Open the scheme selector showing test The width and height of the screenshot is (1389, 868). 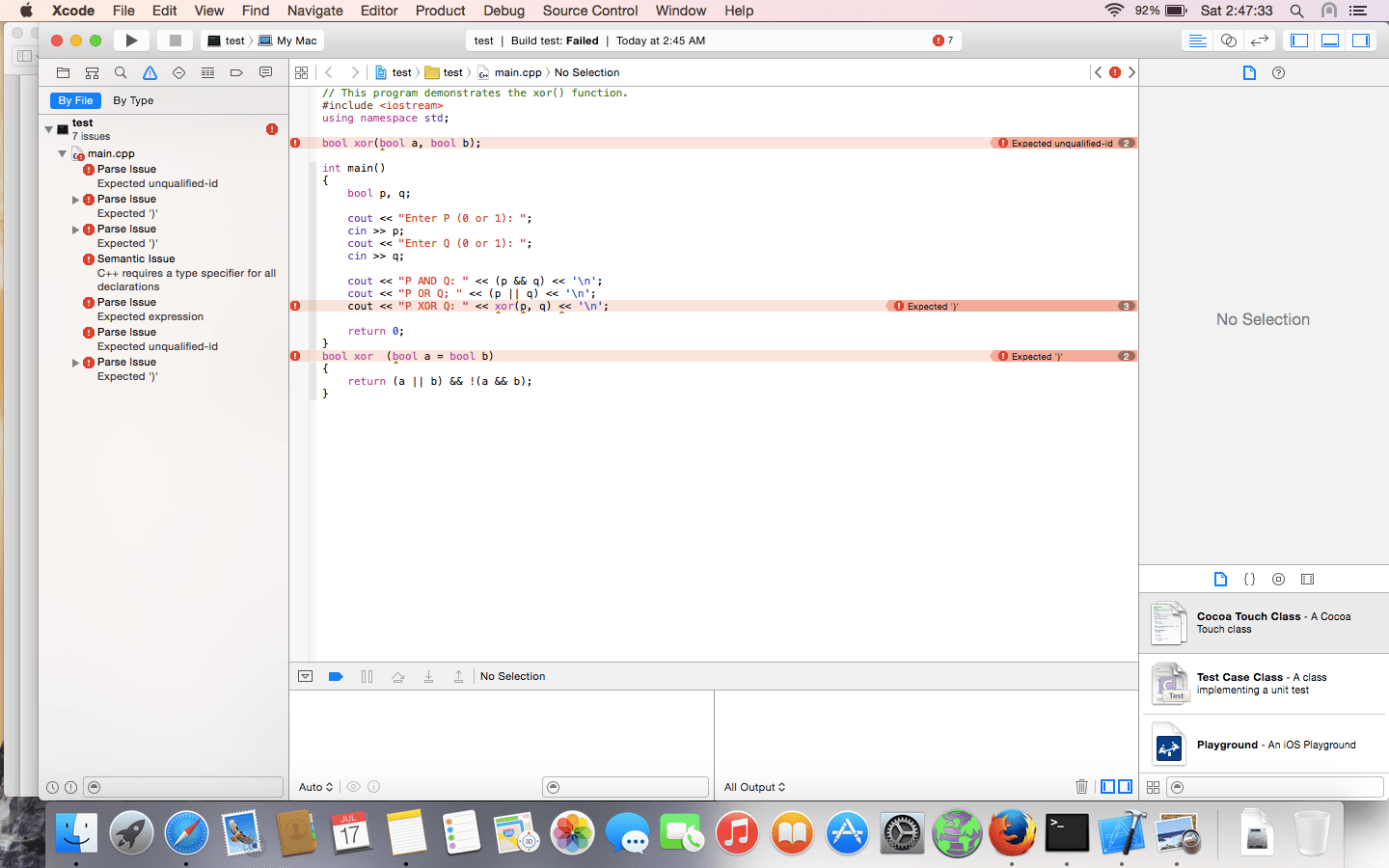click(226, 41)
